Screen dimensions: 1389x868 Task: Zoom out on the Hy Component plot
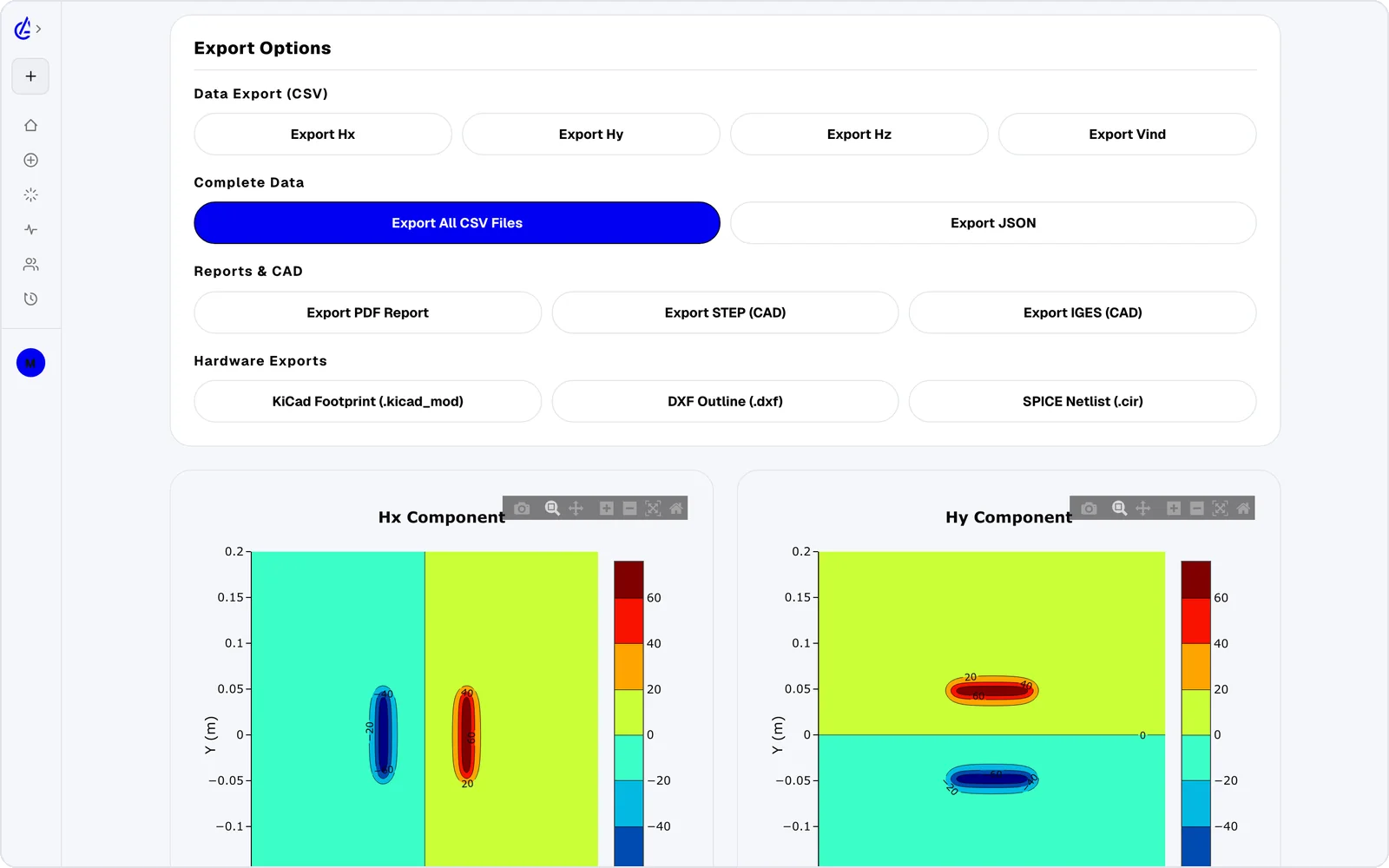1197,508
